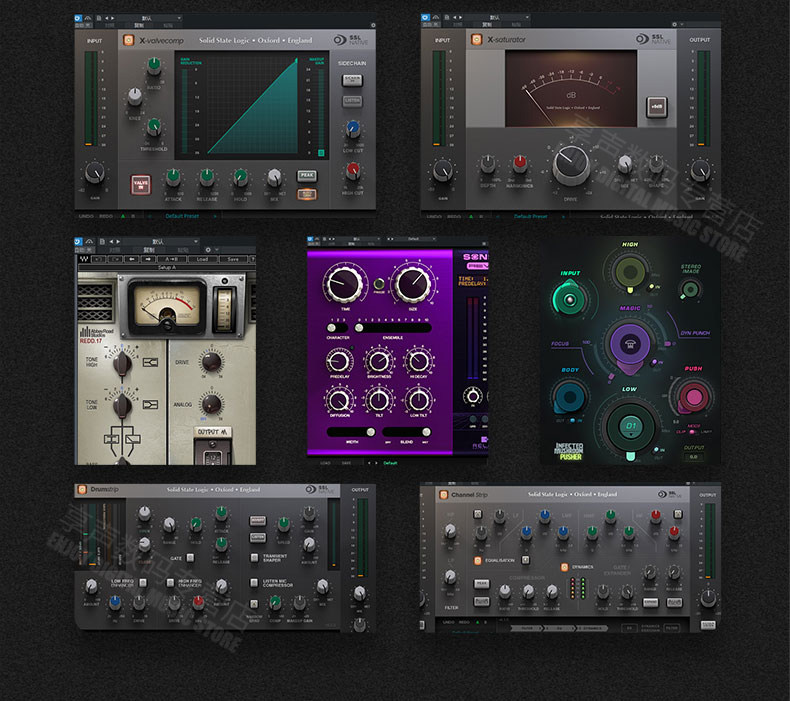
Task: Toggle the Channel Strip orange power icon
Action: [x=443, y=495]
